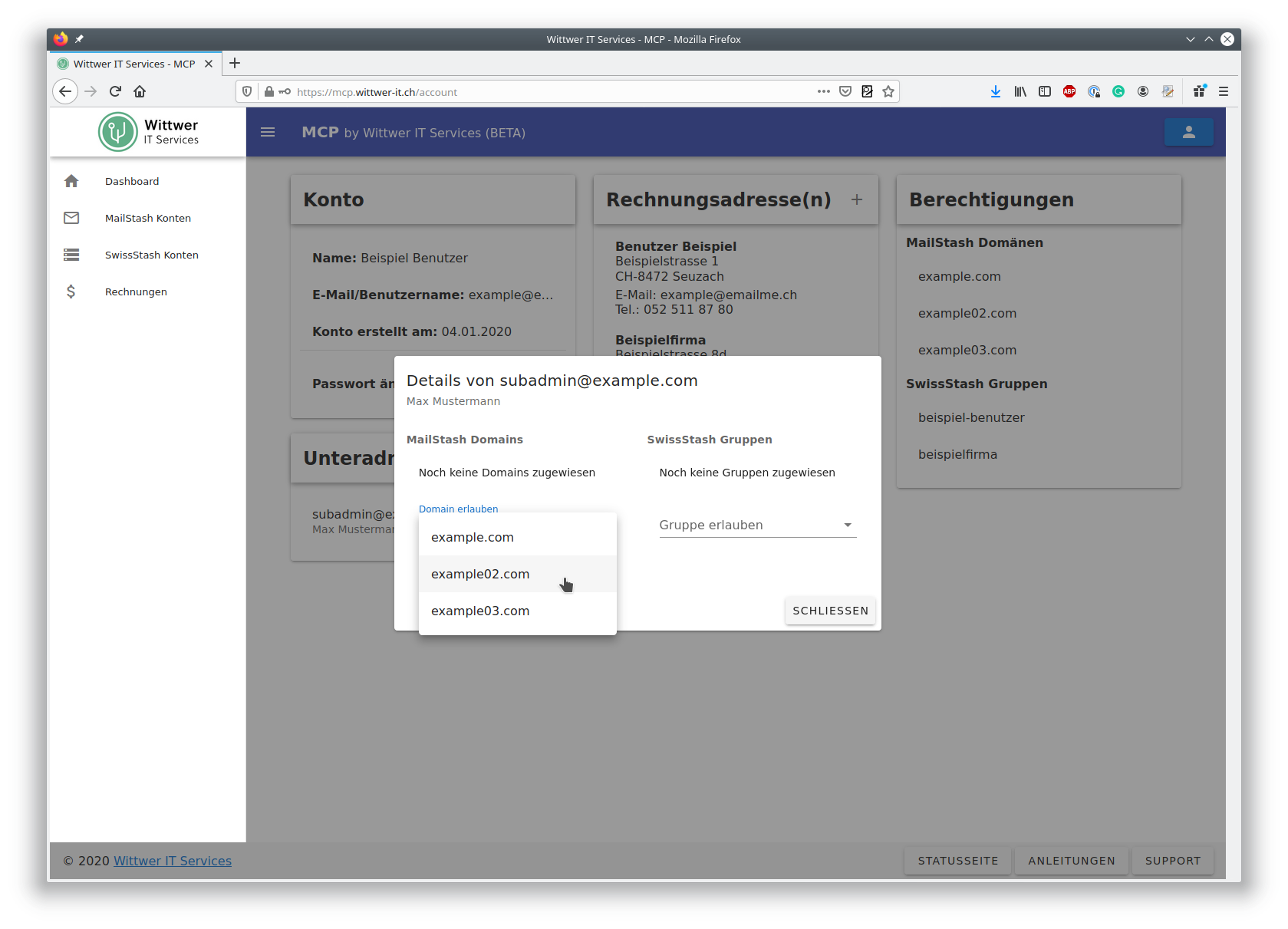Click the Wittwer IT Services browser tab
The image size is (1288, 929).
click(x=135, y=64)
